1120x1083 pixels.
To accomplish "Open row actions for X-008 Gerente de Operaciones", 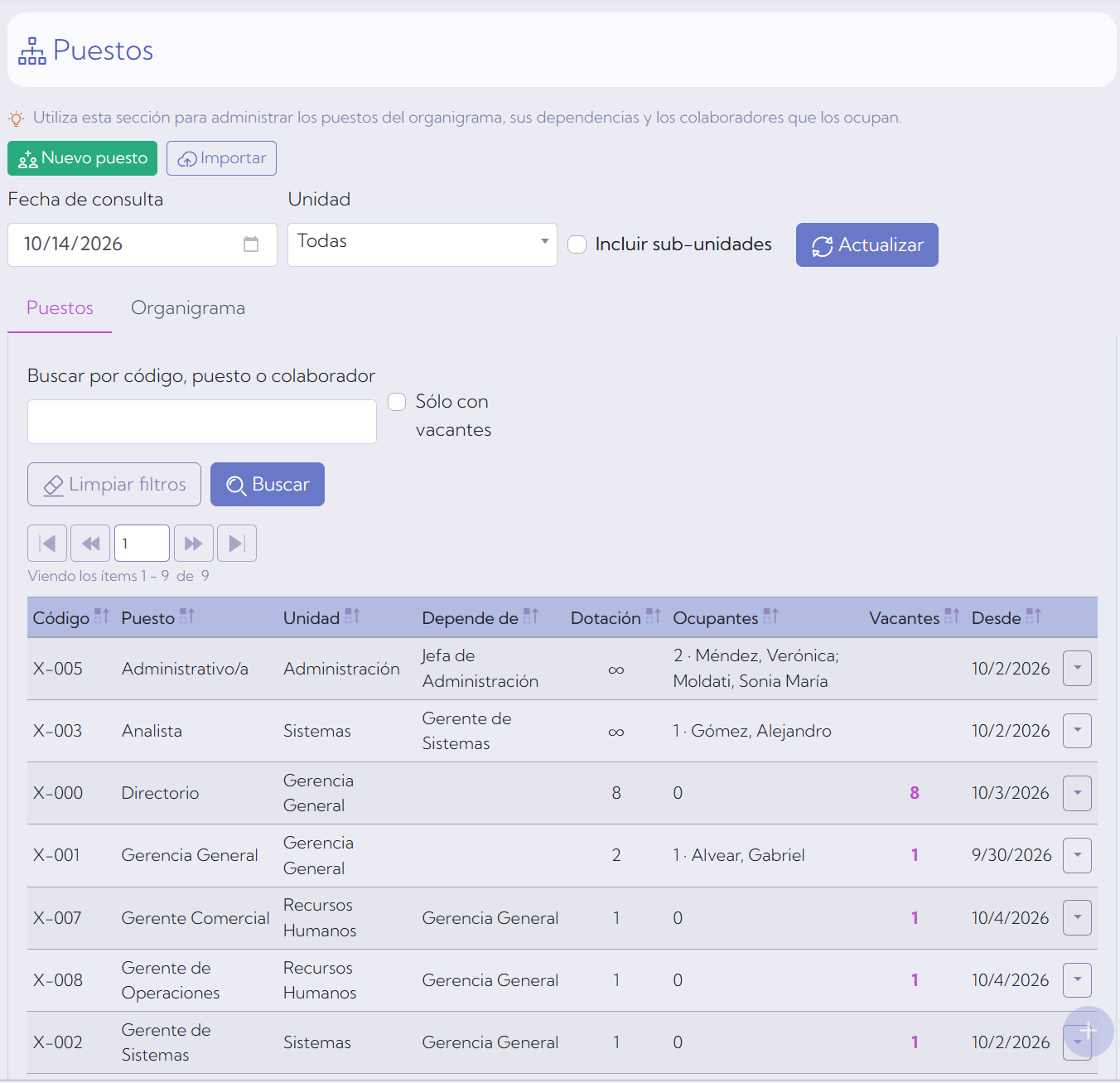I will [1077, 980].
